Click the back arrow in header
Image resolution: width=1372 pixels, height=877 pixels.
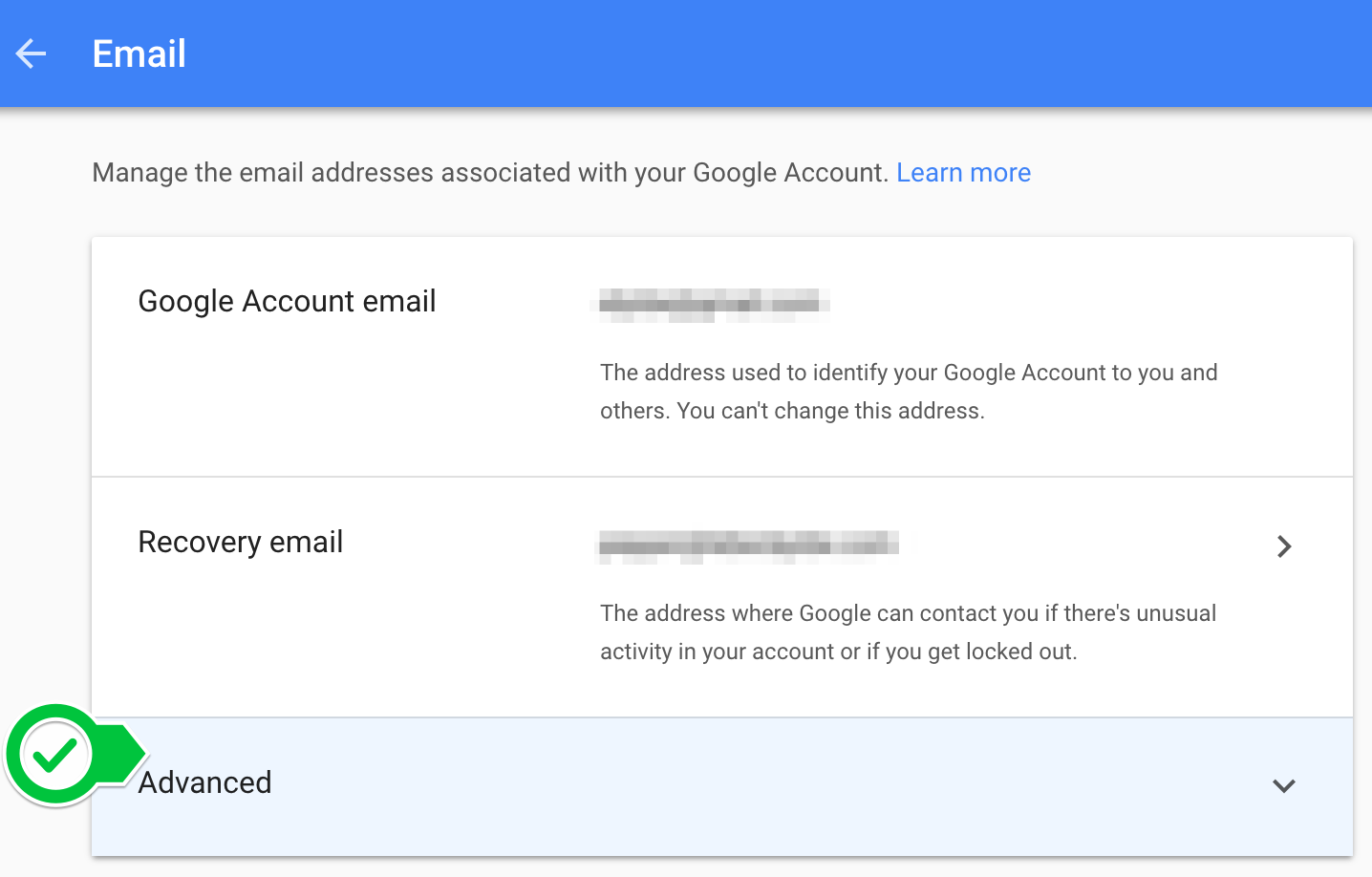coord(32,53)
